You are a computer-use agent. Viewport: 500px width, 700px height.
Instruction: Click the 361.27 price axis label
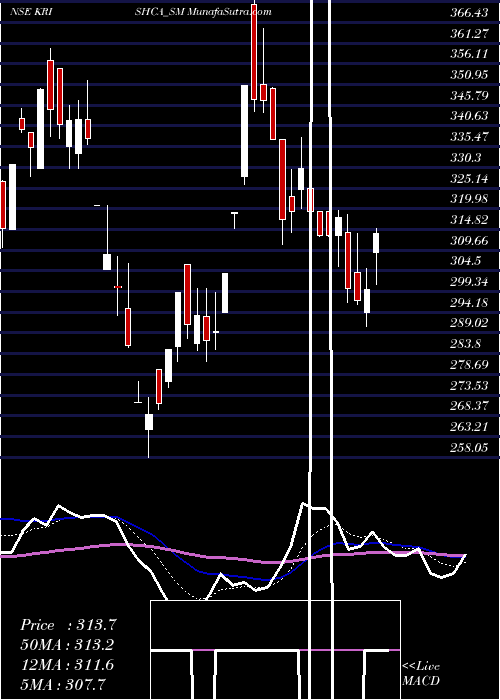pyautogui.click(x=469, y=33)
